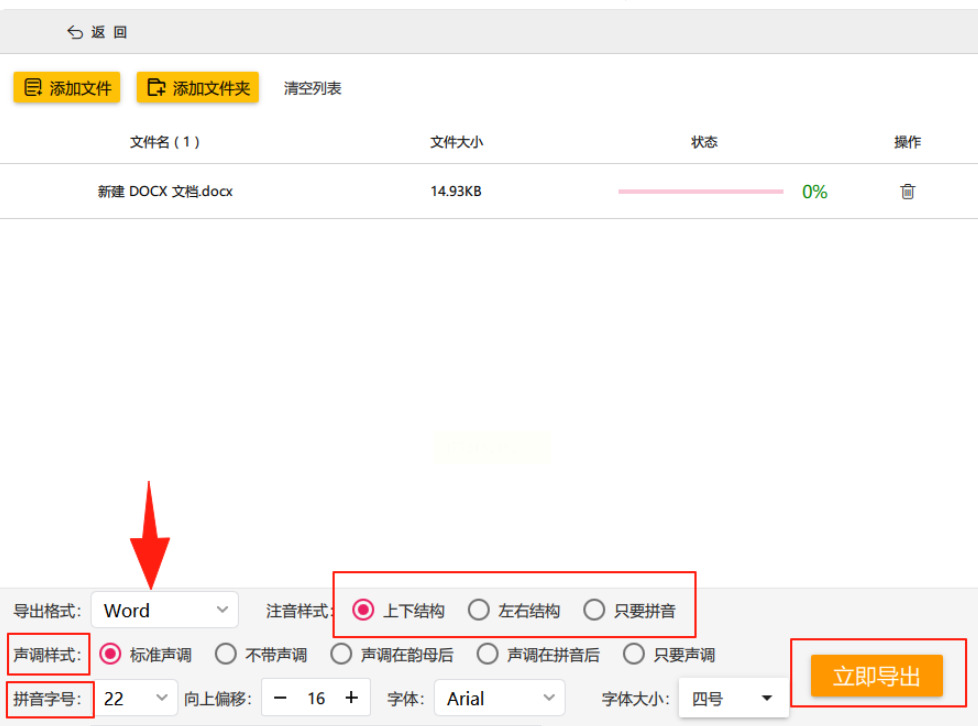
Task: Open the 导出格式 Word dropdown
Action: point(165,610)
